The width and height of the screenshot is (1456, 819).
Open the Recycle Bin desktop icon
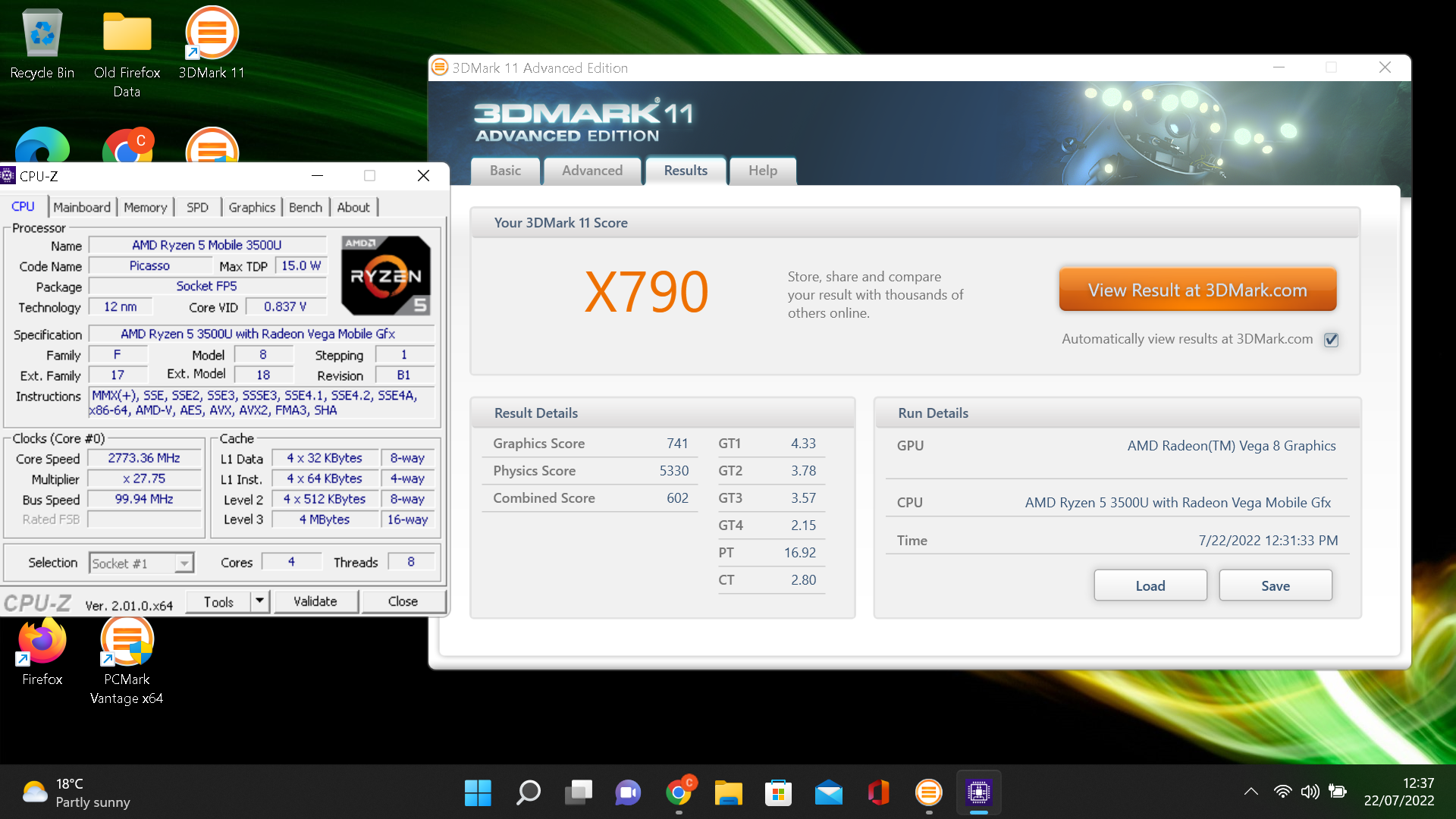tap(42, 44)
